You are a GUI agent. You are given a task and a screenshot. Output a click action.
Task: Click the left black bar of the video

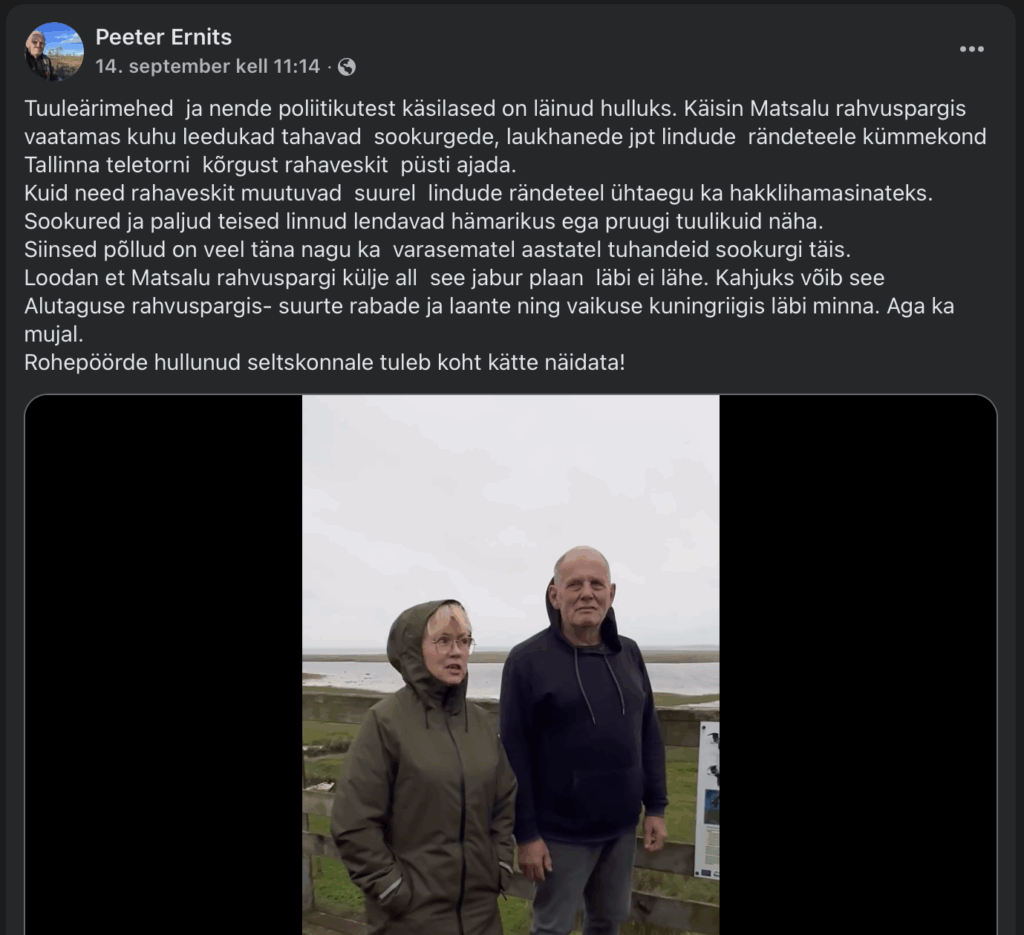point(163,665)
